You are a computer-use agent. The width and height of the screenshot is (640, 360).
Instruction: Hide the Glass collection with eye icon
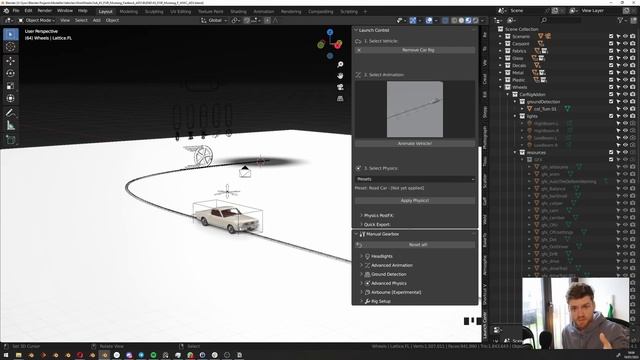(x=625, y=58)
